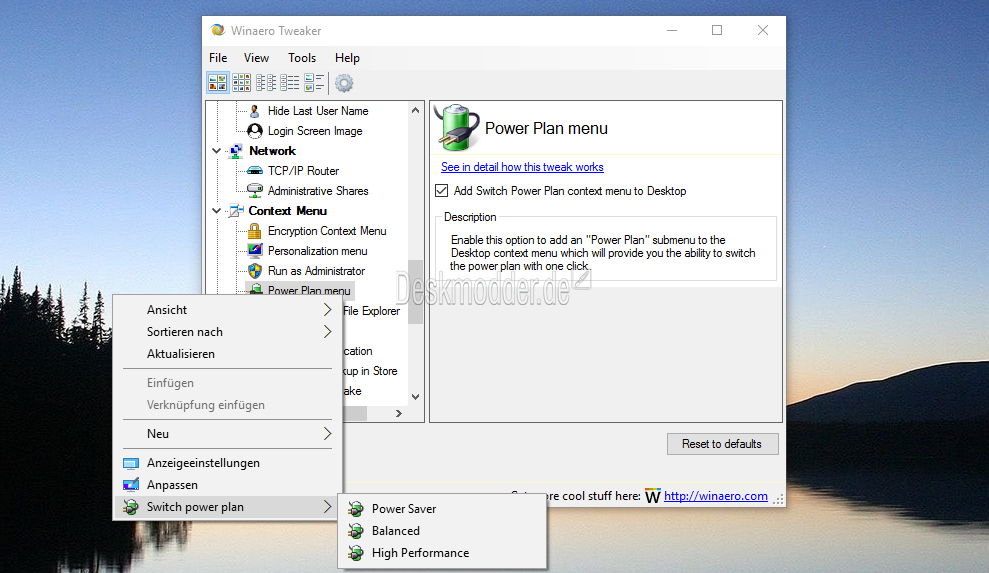Maximize the Winaero Tweaker window

(x=717, y=30)
